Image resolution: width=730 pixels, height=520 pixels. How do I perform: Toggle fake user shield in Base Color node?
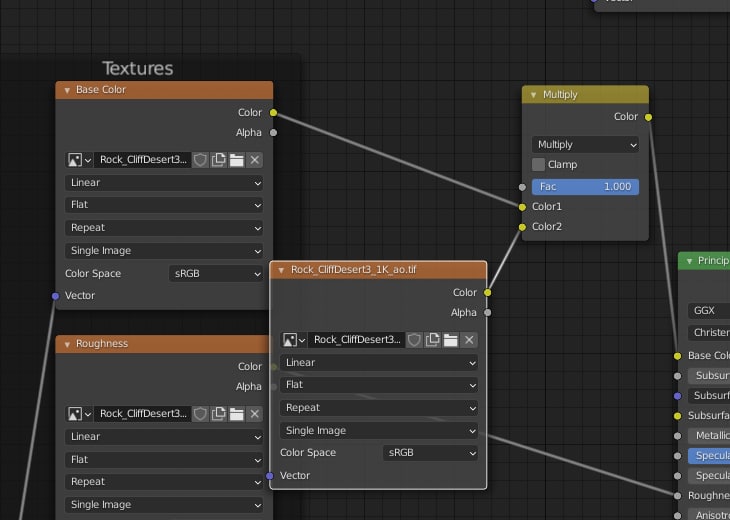click(x=200, y=160)
